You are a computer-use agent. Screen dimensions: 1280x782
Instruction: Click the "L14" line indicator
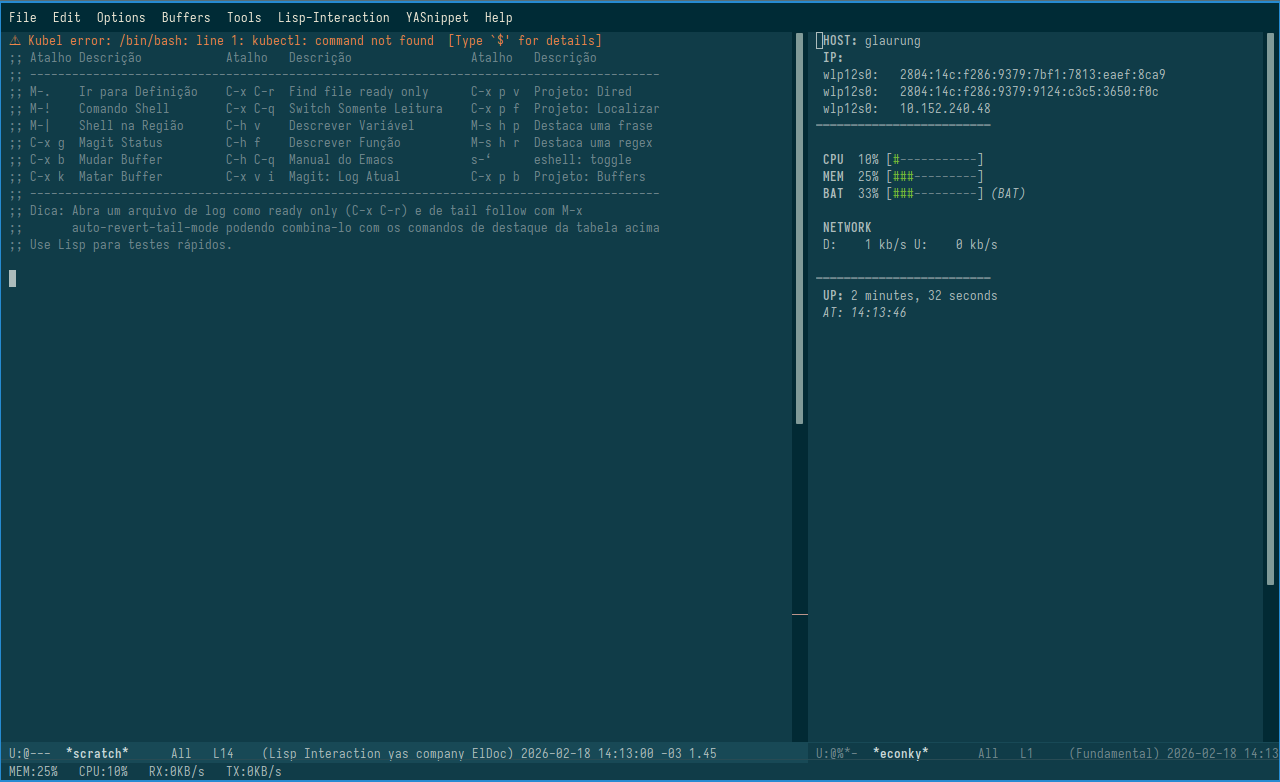tap(223, 753)
